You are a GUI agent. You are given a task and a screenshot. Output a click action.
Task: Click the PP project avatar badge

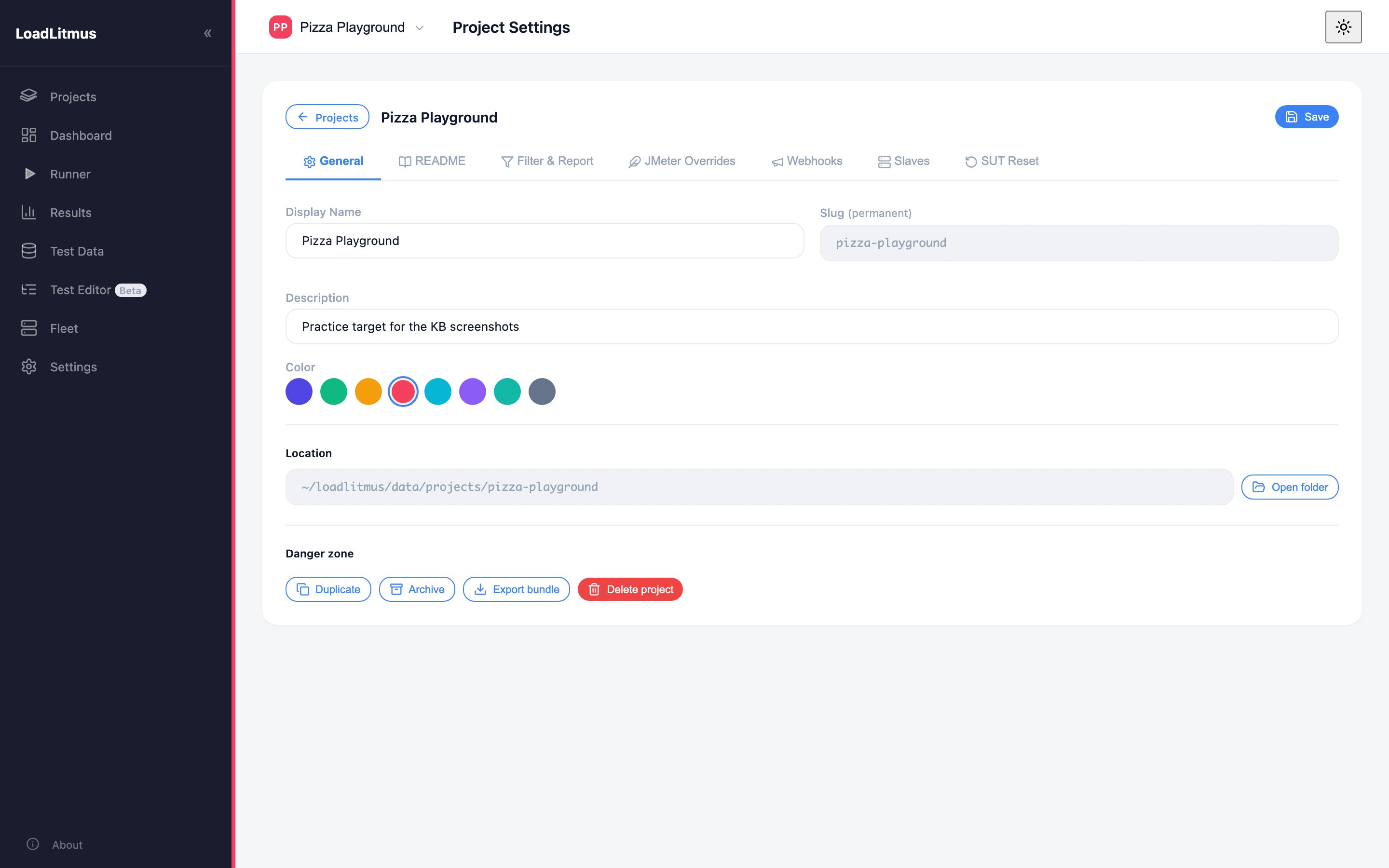coord(281,27)
